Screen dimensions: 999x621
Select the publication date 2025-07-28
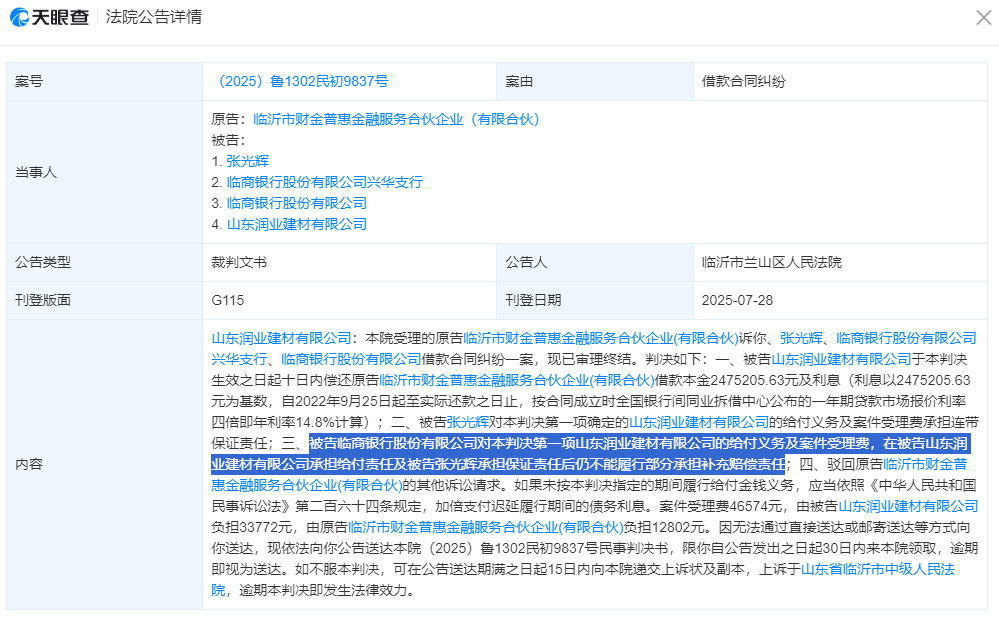pos(737,301)
